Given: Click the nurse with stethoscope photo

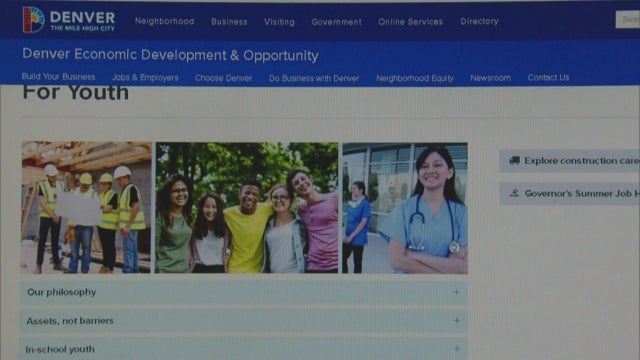Looking at the screenshot, I should tap(405, 208).
